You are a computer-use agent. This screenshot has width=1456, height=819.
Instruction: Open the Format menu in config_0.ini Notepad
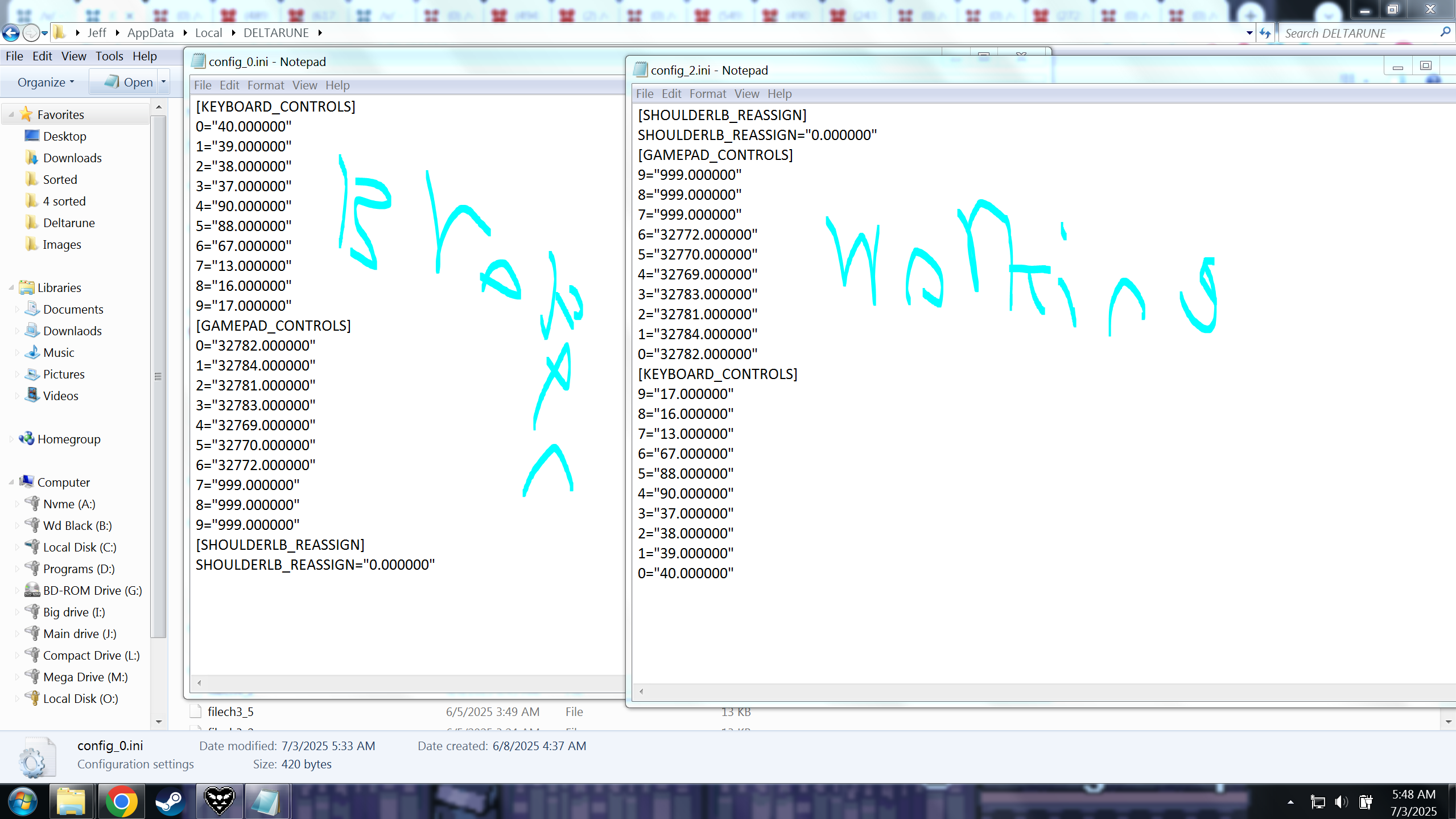coord(265,85)
